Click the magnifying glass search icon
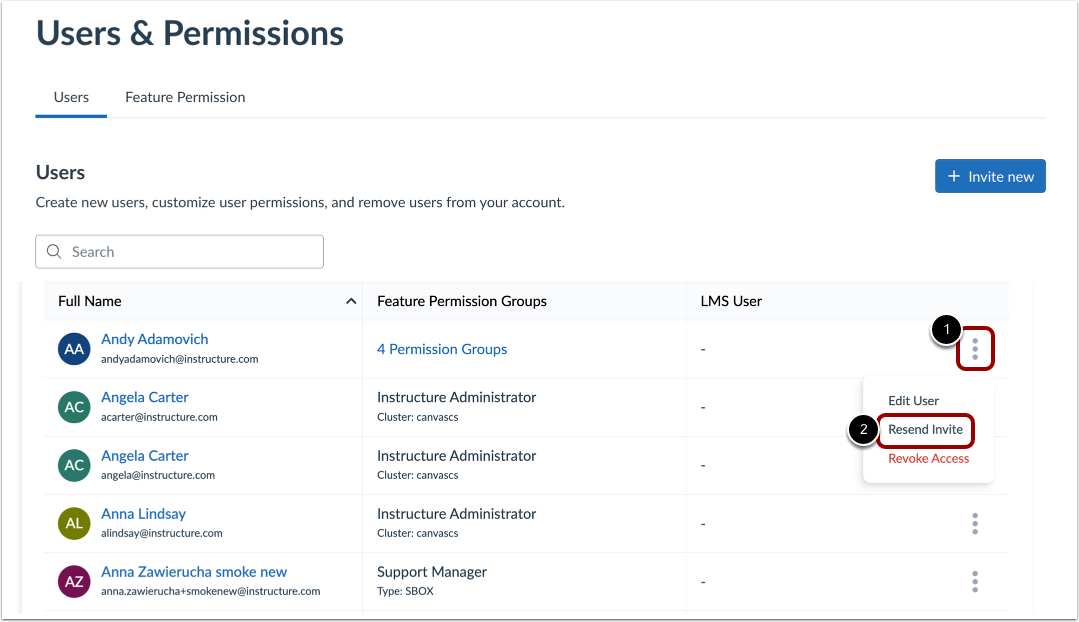1079x622 pixels. [x=53, y=252]
